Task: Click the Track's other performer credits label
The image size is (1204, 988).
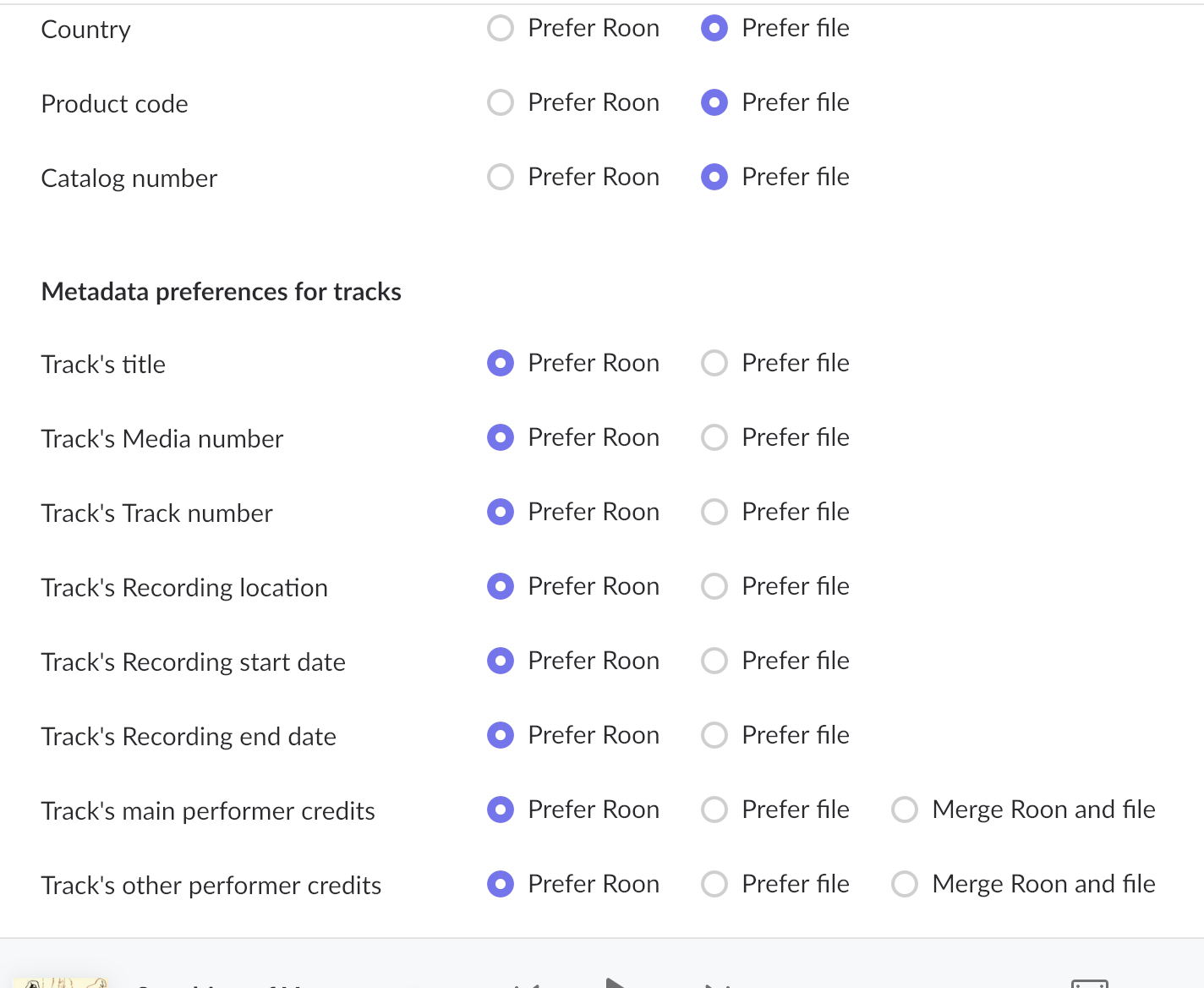Action: (211, 886)
